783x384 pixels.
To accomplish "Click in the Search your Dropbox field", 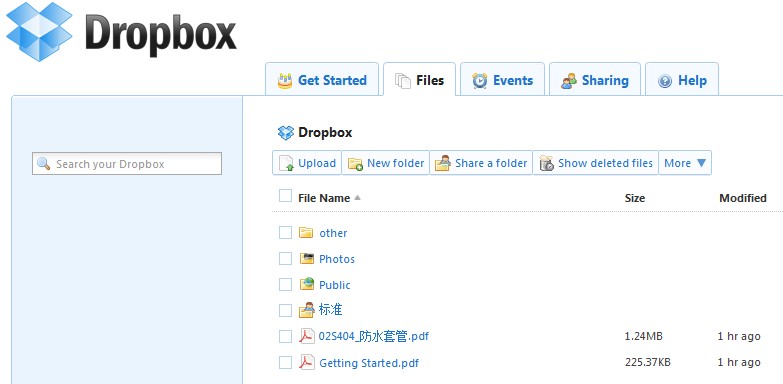I will point(127,164).
